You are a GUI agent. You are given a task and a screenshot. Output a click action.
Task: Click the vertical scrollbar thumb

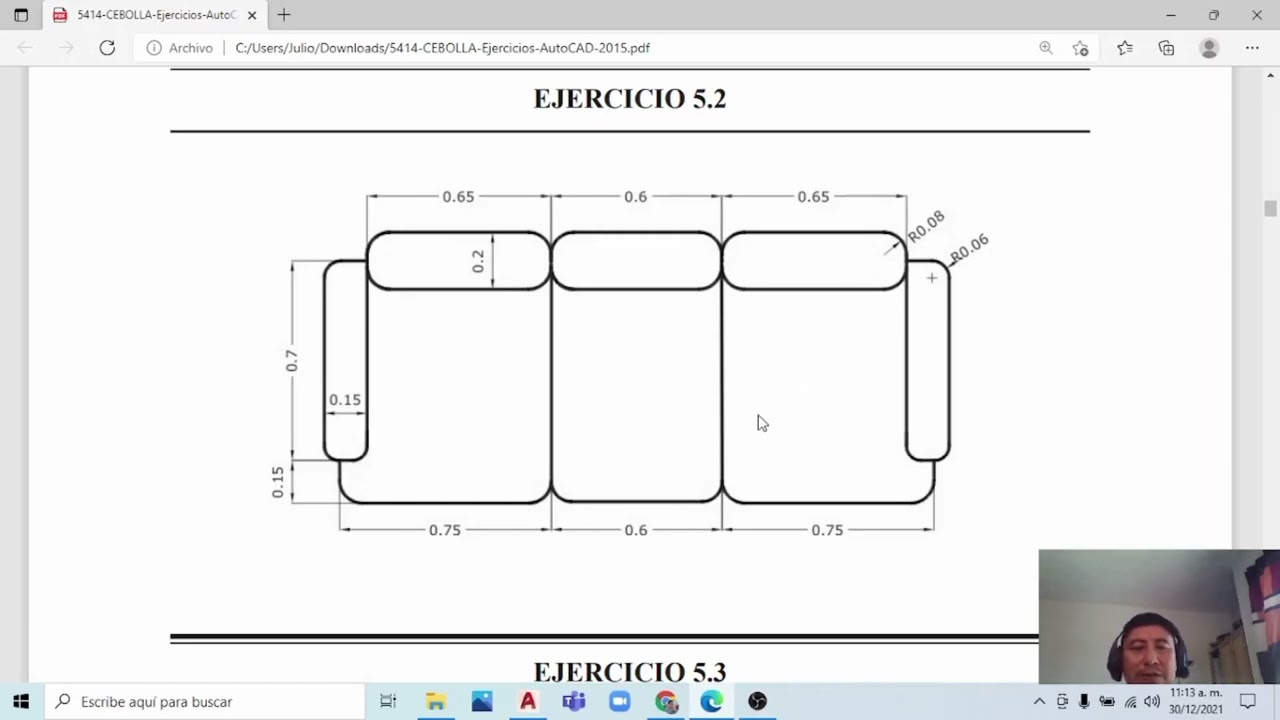1270,208
